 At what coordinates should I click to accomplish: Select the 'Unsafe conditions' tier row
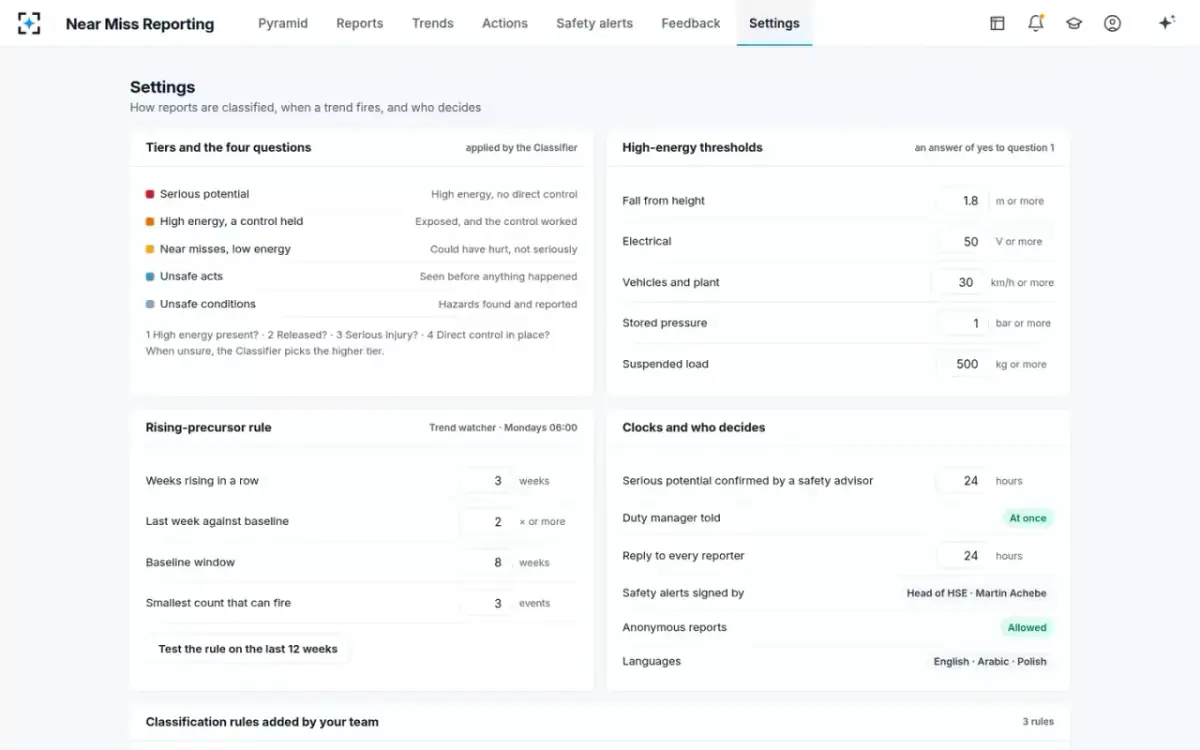click(362, 304)
